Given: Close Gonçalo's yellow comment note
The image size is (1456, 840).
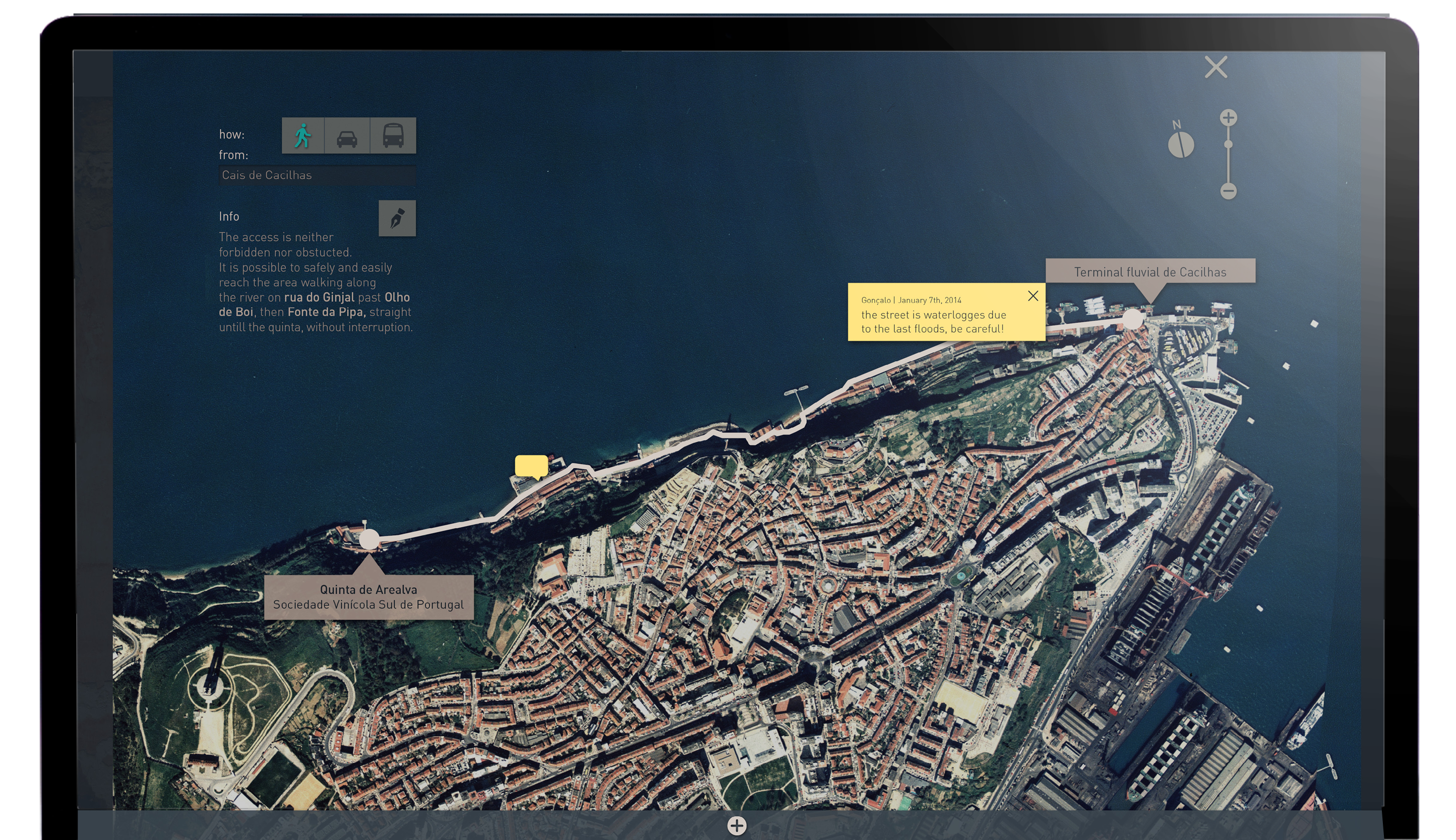Looking at the screenshot, I should coord(1033,296).
